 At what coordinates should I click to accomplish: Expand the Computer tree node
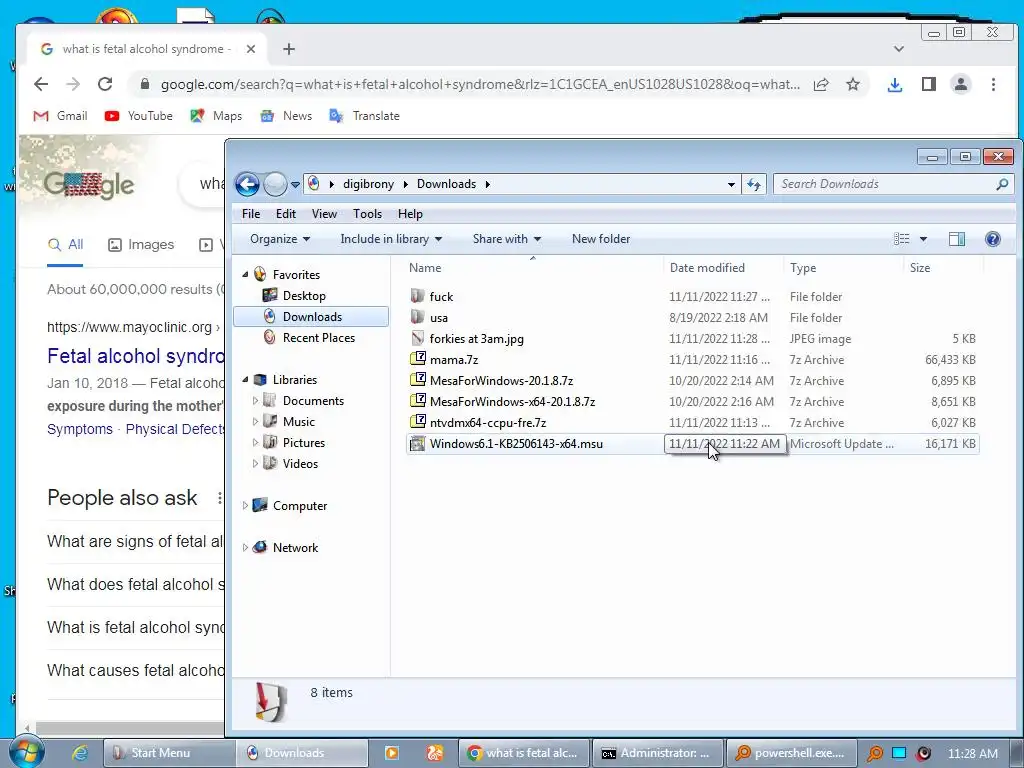[x=245, y=505]
